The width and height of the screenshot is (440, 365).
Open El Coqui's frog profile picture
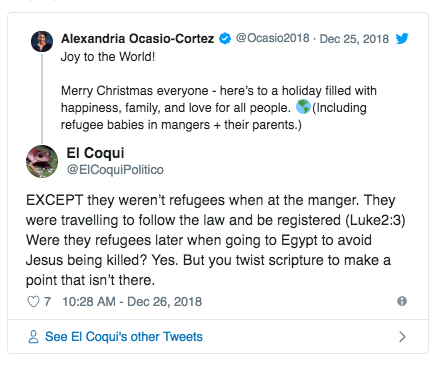[x=42, y=161]
